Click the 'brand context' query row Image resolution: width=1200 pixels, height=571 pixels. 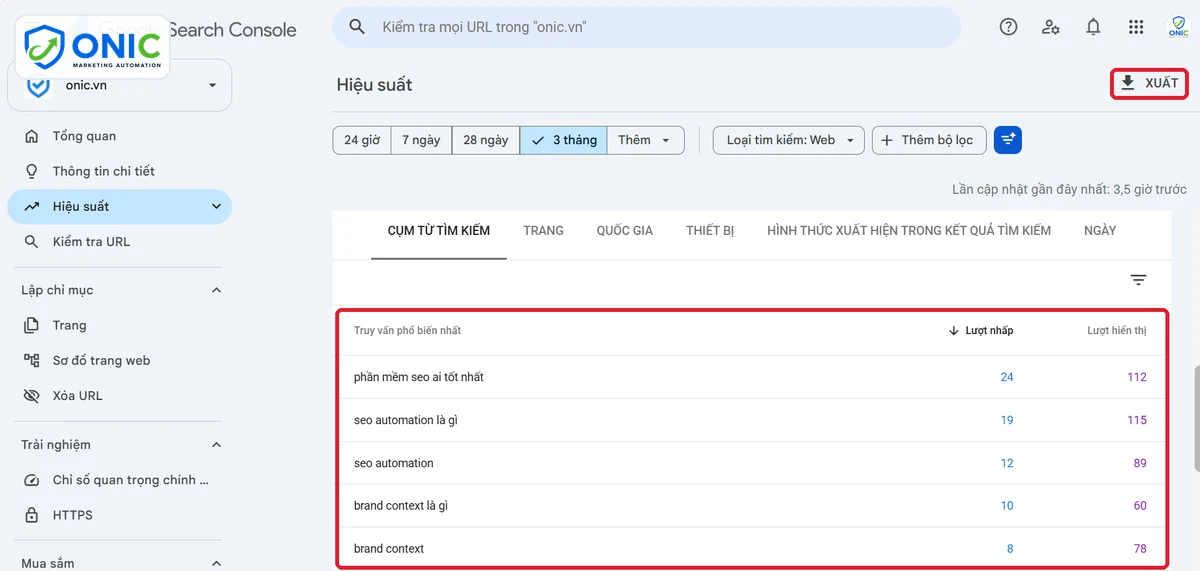[x=750, y=549]
